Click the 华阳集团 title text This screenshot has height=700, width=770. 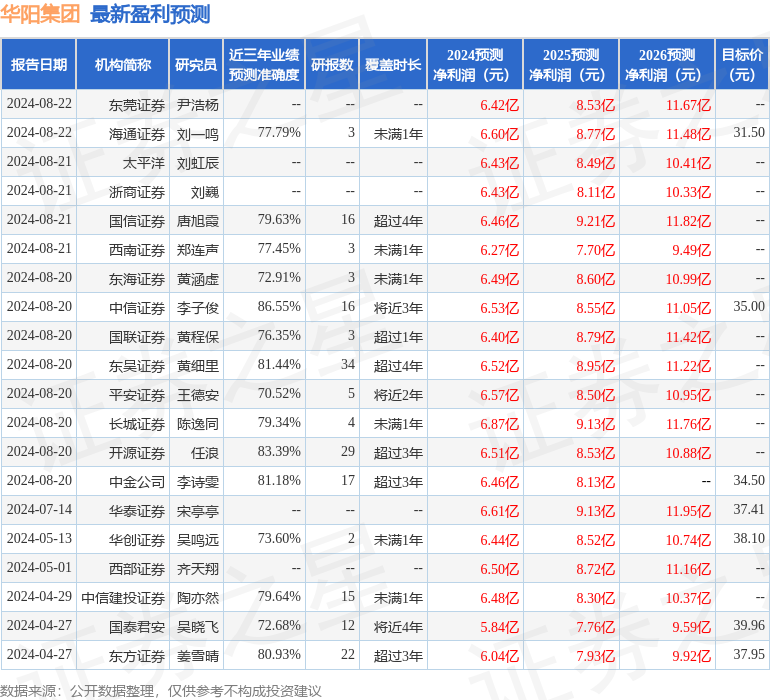click(x=40, y=14)
